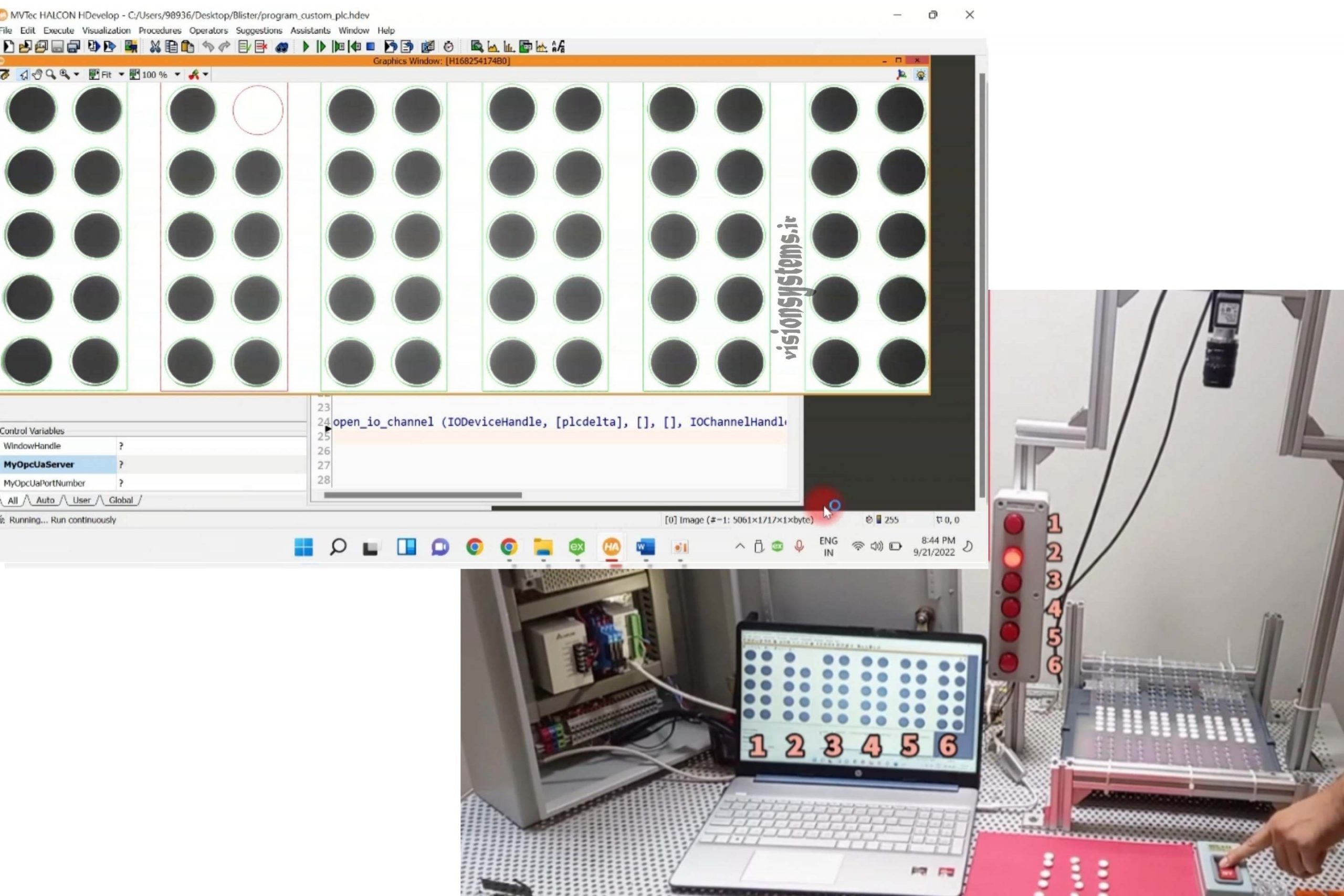Open the Operators menu
This screenshot has height=896, width=1344.
[208, 30]
